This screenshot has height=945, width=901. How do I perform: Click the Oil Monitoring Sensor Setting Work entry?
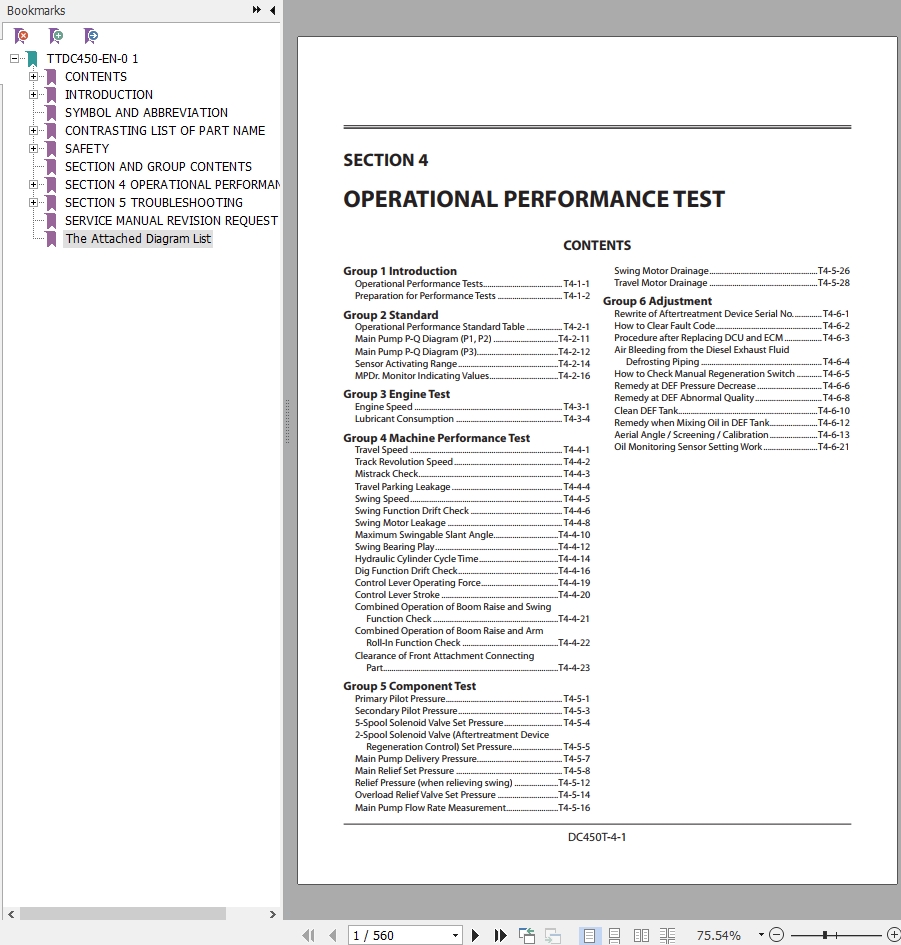click(732, 447)
